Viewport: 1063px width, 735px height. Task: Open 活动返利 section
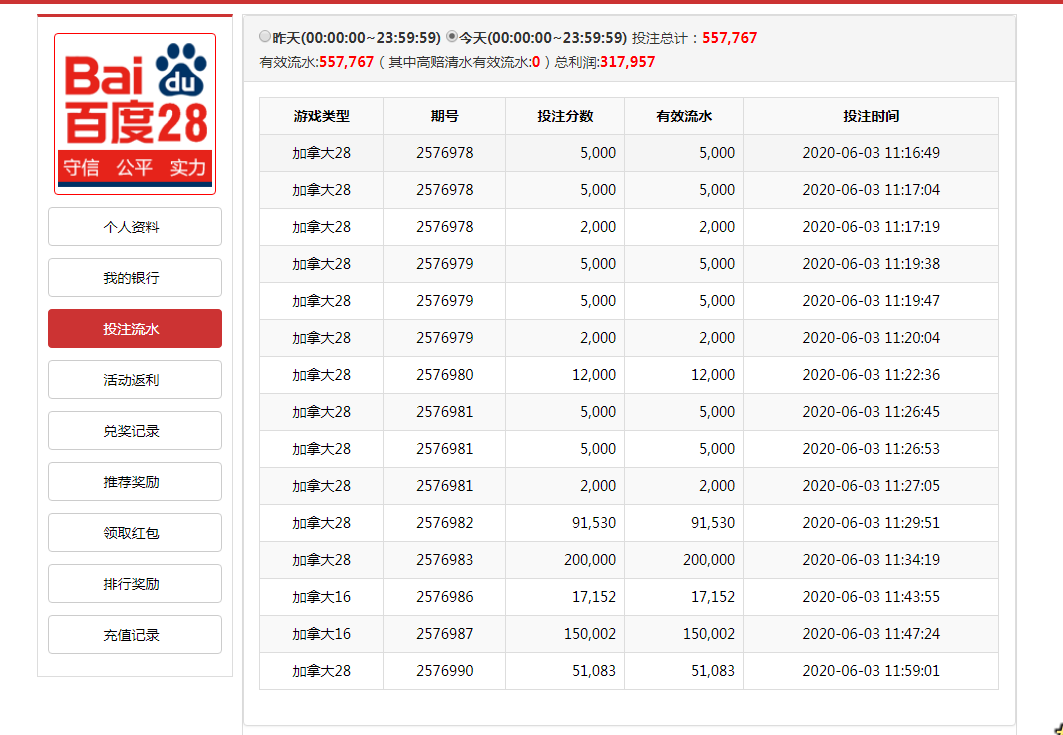(135, 380)
